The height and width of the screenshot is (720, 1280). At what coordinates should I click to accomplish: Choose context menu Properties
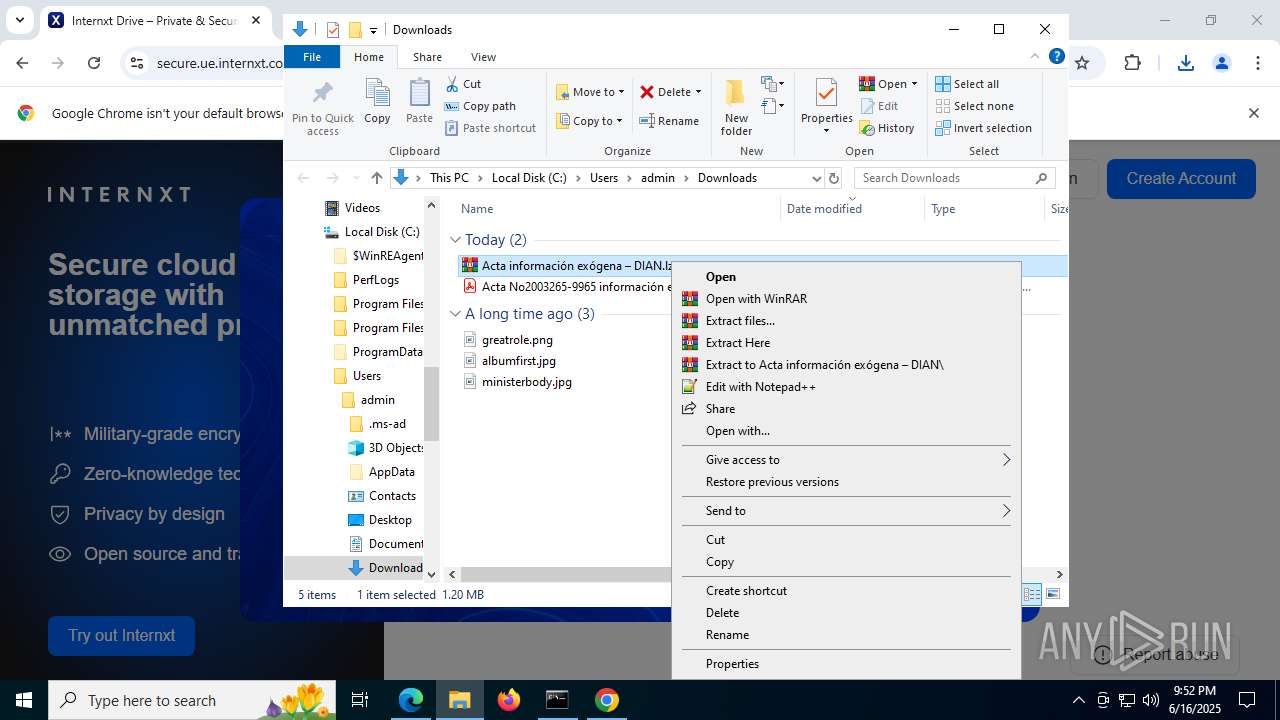(846, 664)
